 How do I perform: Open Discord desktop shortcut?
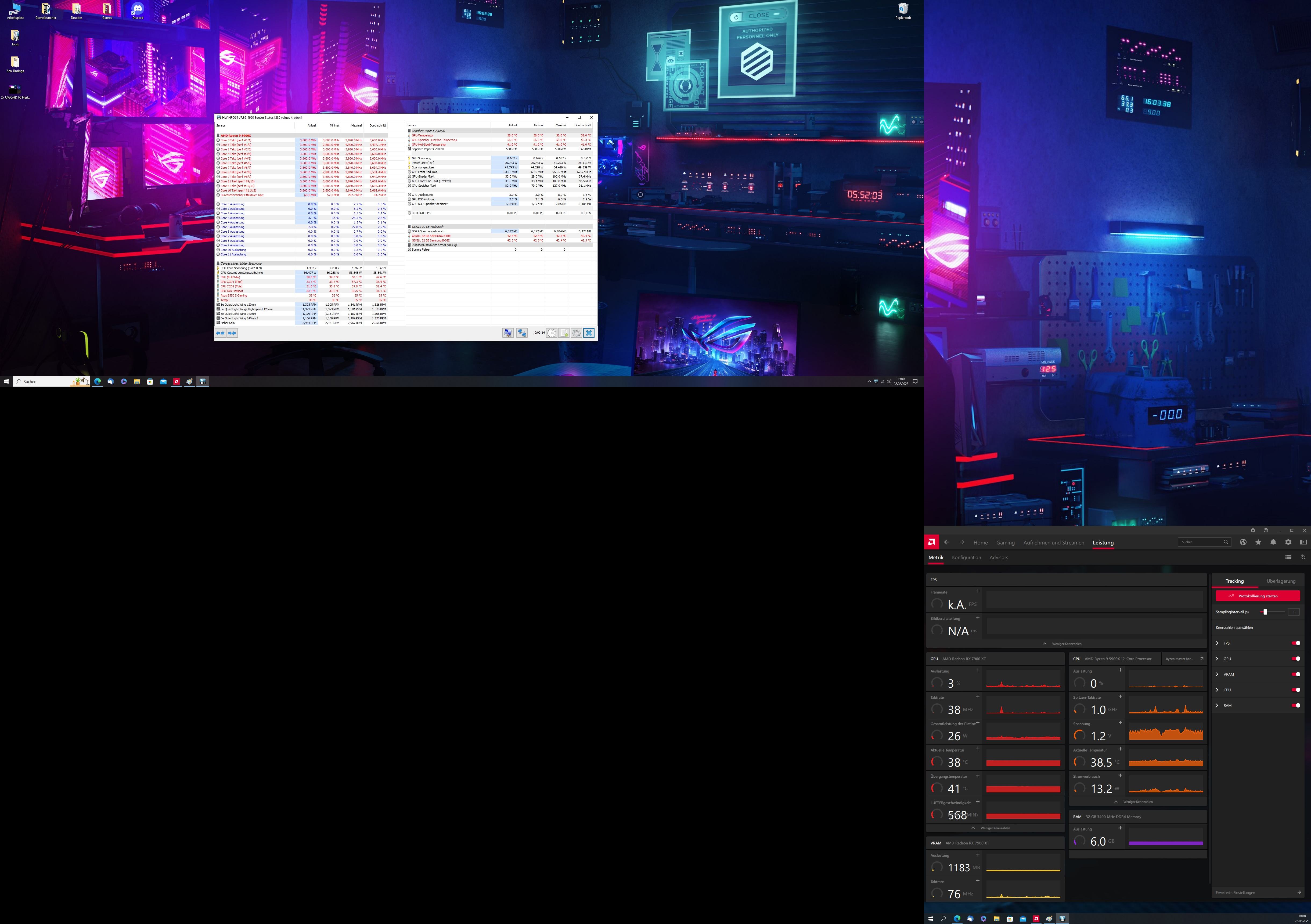tap(138, 11)
